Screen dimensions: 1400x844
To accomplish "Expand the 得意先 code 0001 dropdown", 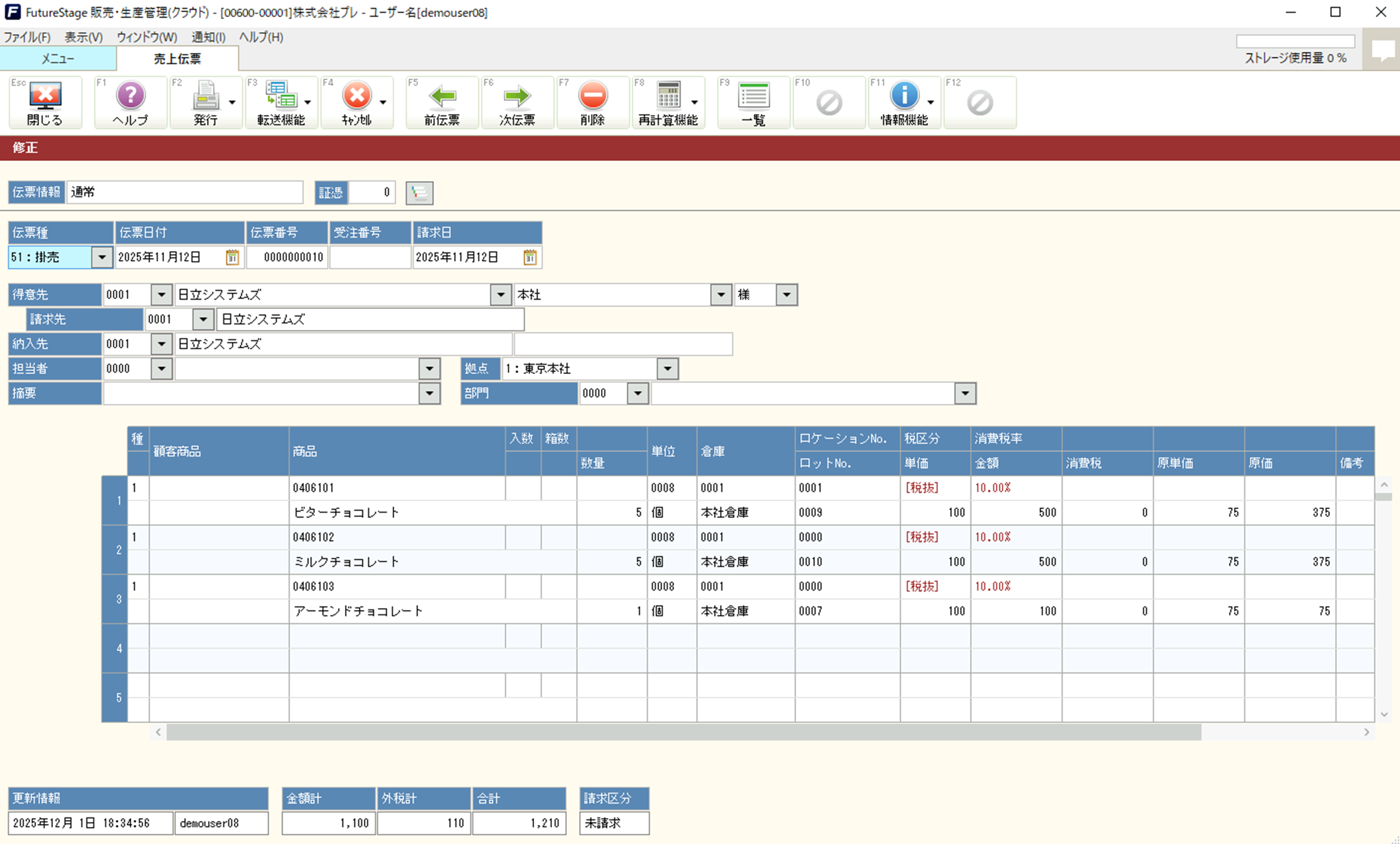I will (161, 294).
